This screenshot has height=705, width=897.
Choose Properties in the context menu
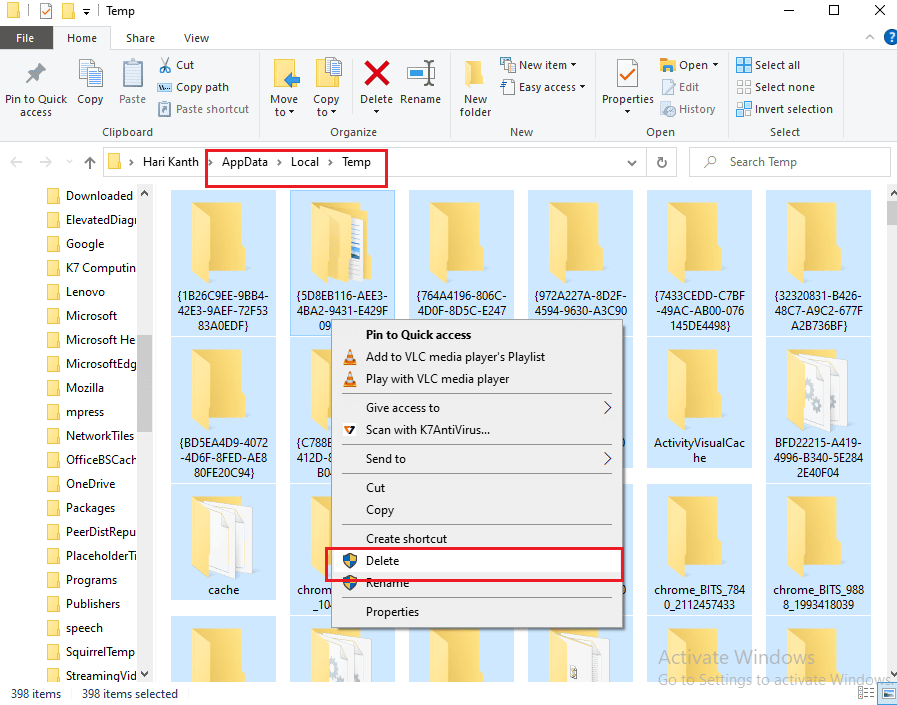pyautogui.click(x=477, y=612)
